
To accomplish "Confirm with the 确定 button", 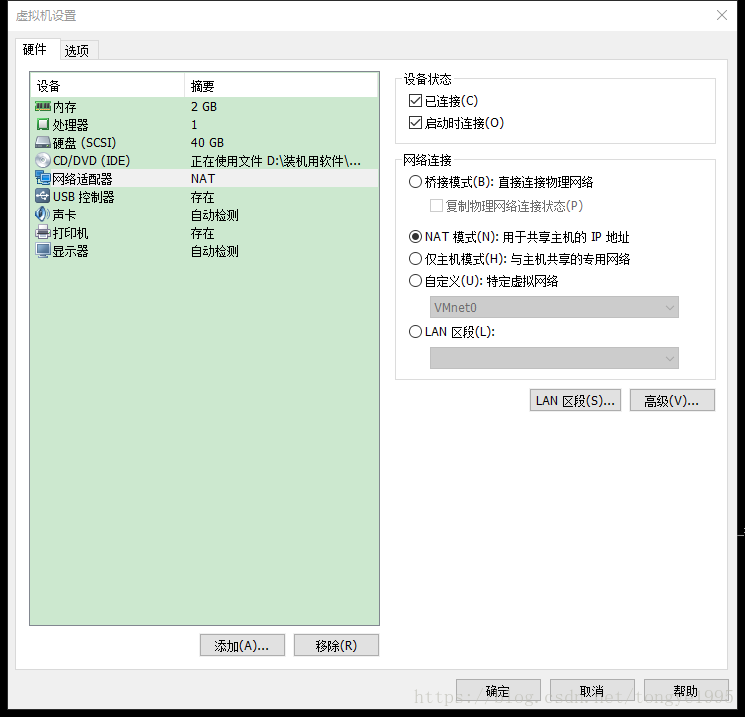I will click(498, 690).
